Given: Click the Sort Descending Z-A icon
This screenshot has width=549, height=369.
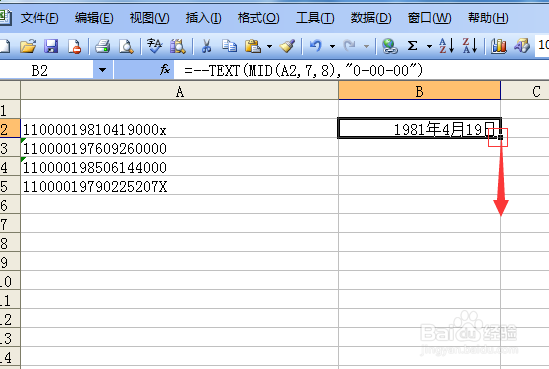Looking at the screenshot, I should pos(470,46).
